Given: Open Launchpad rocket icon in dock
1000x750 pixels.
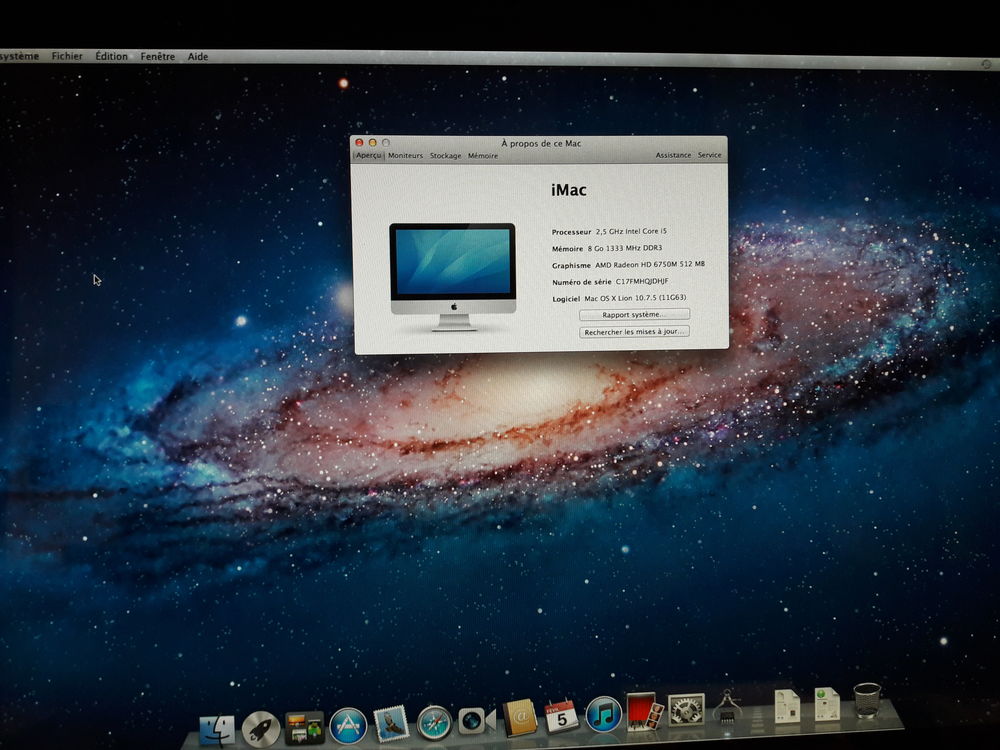Looking at the screenshot, I should [261, 729].
